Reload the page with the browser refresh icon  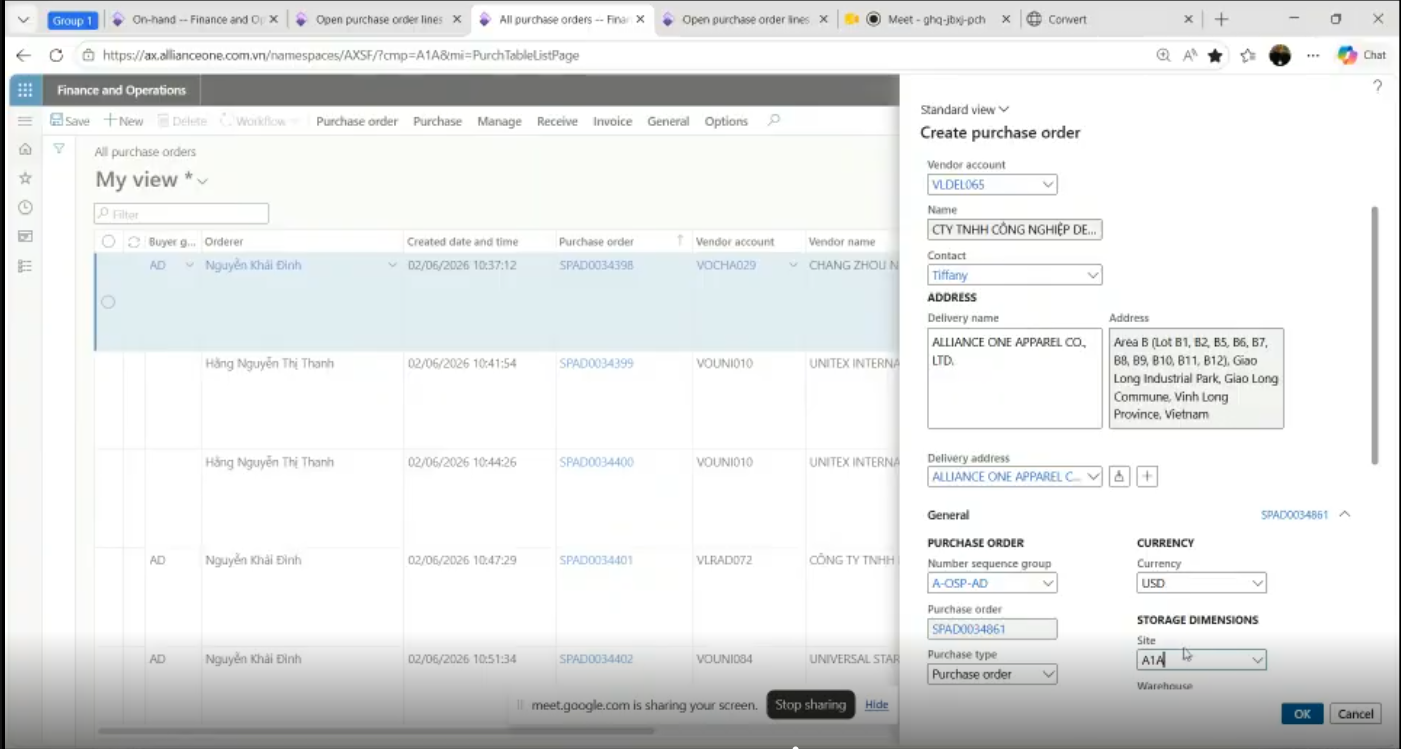click(56, 56)
